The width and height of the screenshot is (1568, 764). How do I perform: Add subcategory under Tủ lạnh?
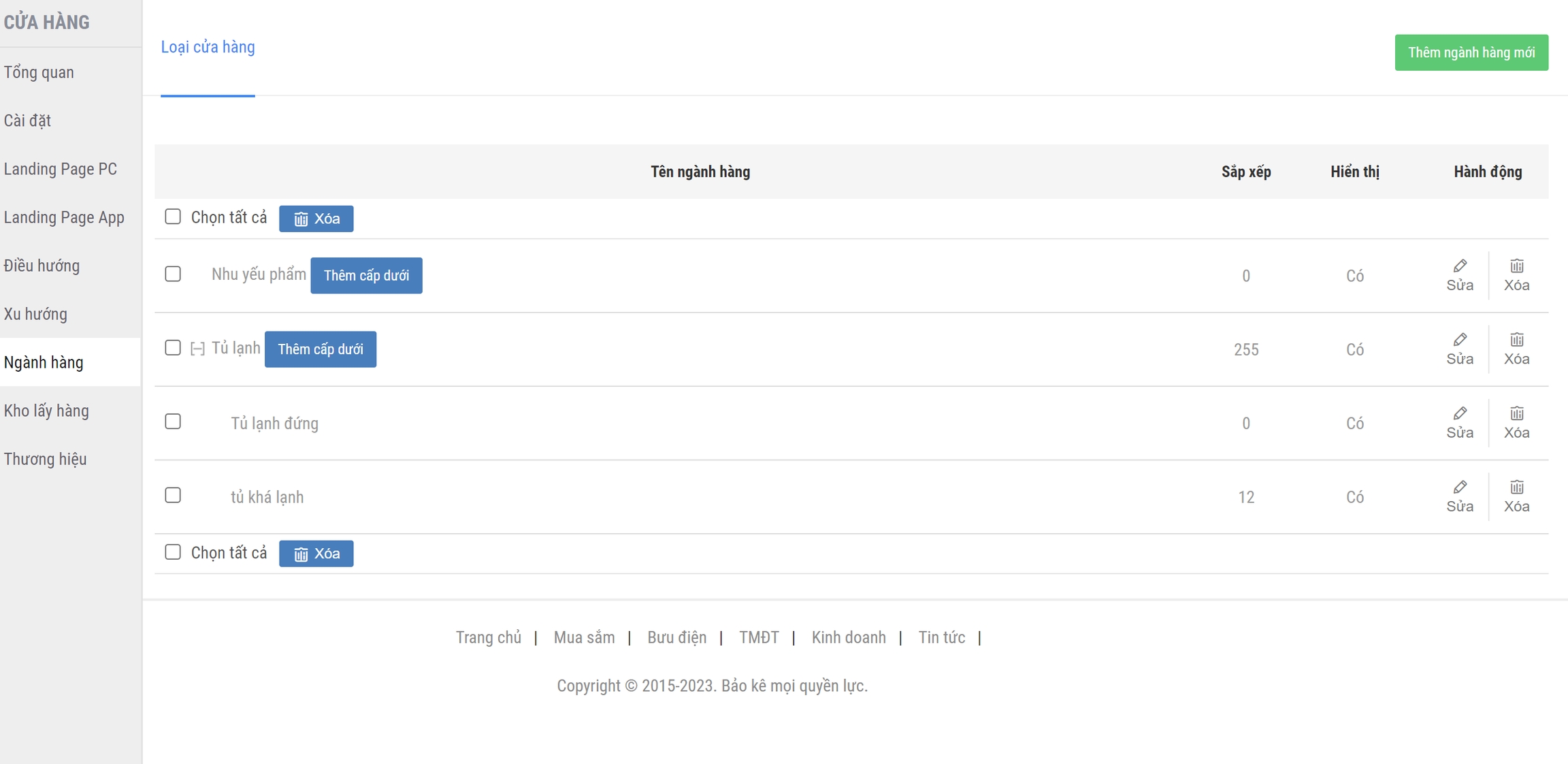click(x=320, y=349)
